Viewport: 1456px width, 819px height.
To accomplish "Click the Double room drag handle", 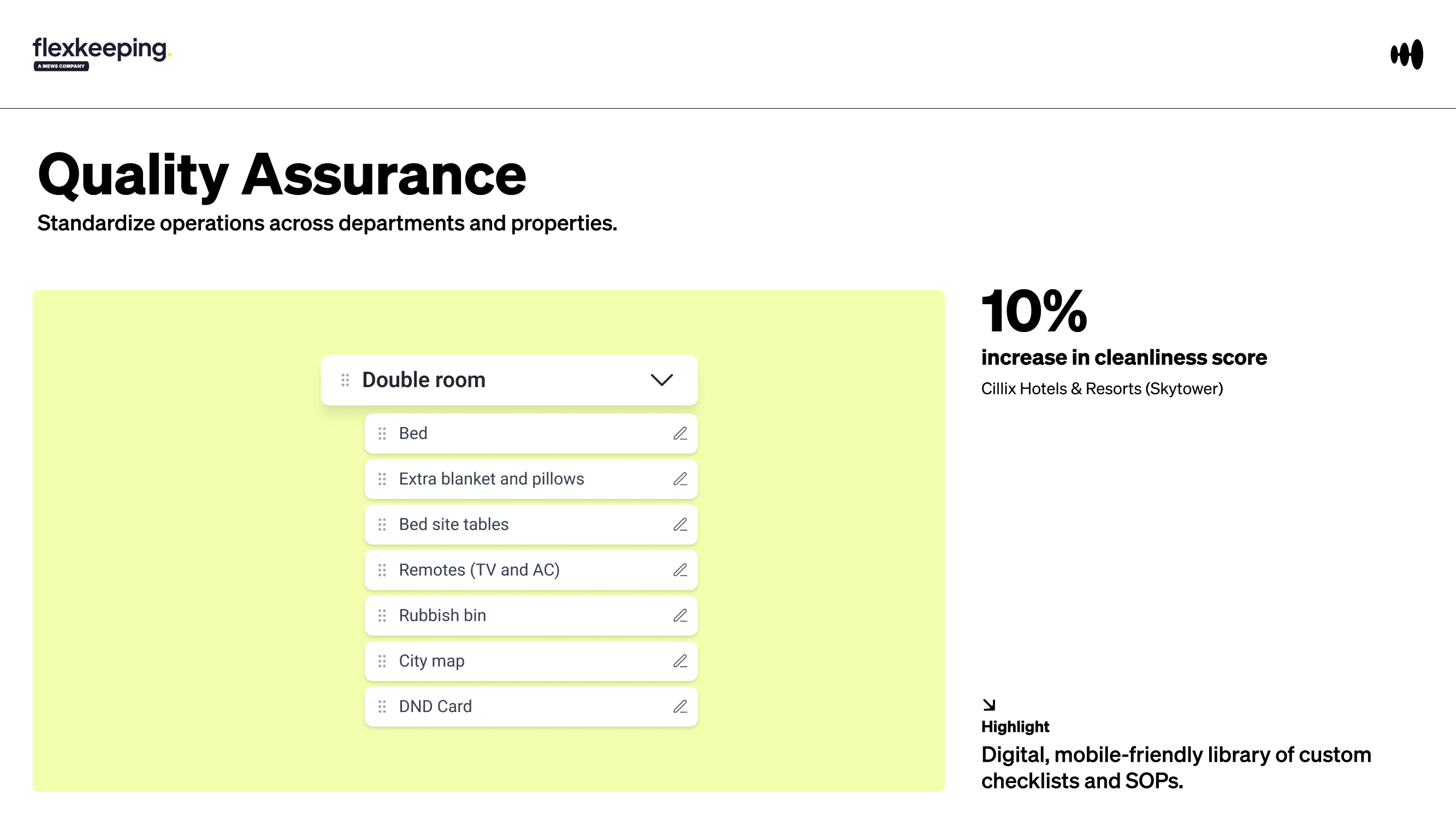I will 345,380.
